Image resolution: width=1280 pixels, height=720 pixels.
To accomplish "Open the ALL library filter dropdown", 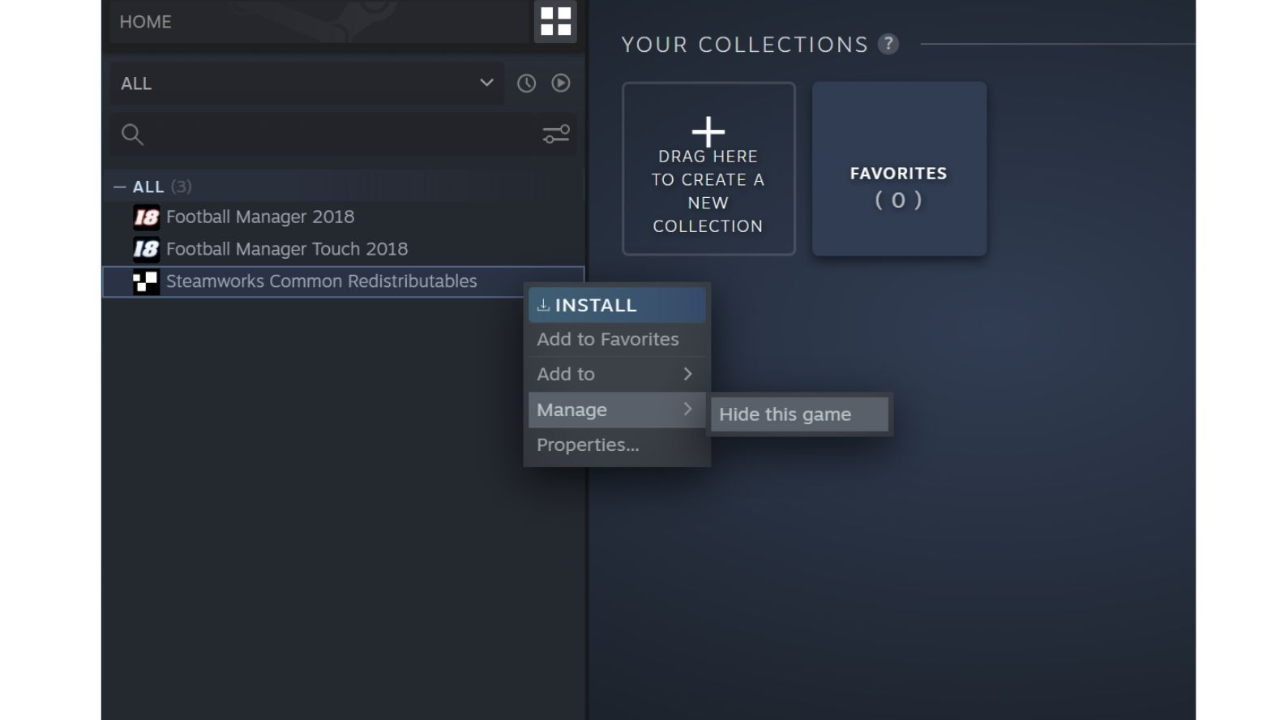I will tap(307, 84).
